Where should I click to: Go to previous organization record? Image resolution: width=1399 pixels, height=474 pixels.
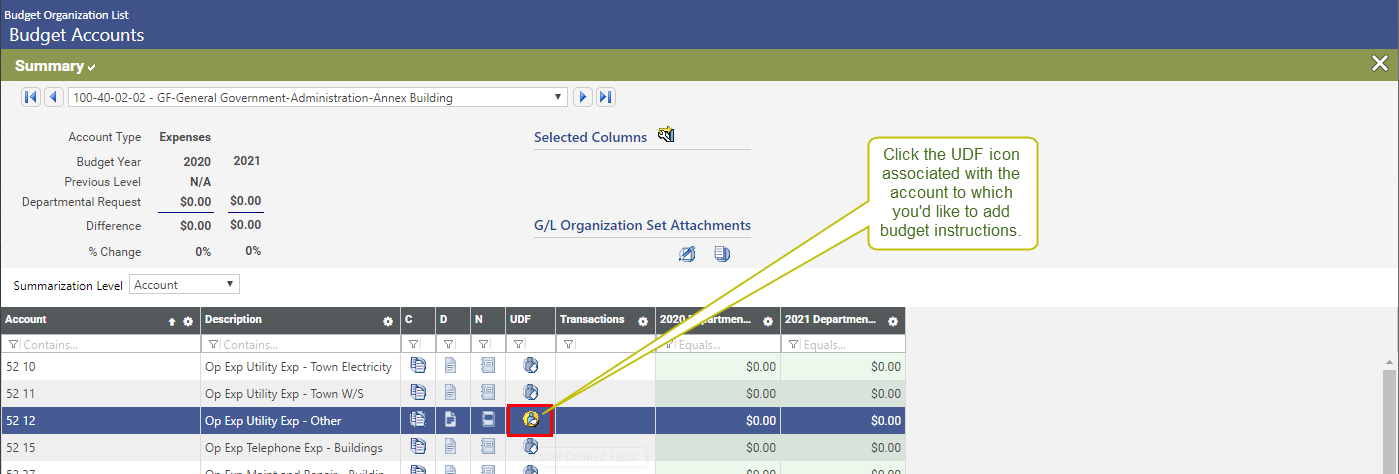click(x=53, y=97)
